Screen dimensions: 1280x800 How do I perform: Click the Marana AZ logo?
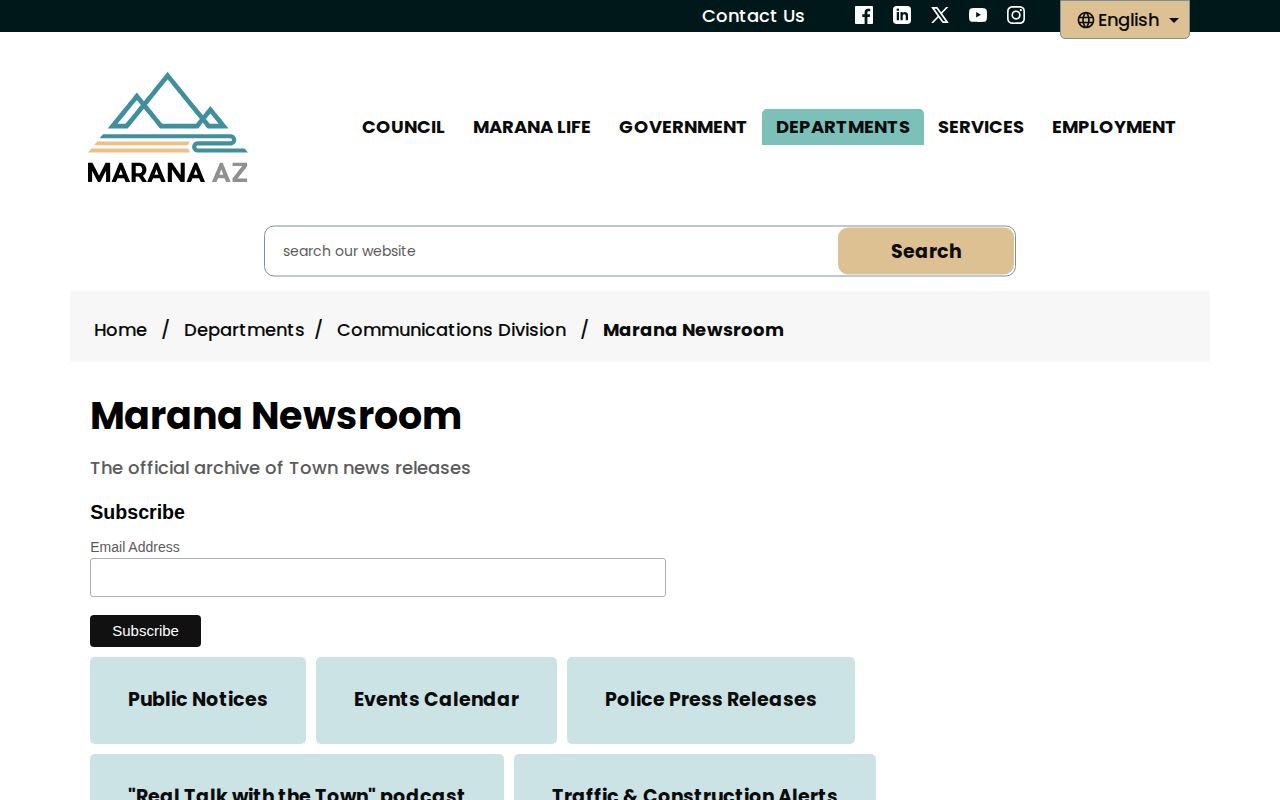pos(167,127)
